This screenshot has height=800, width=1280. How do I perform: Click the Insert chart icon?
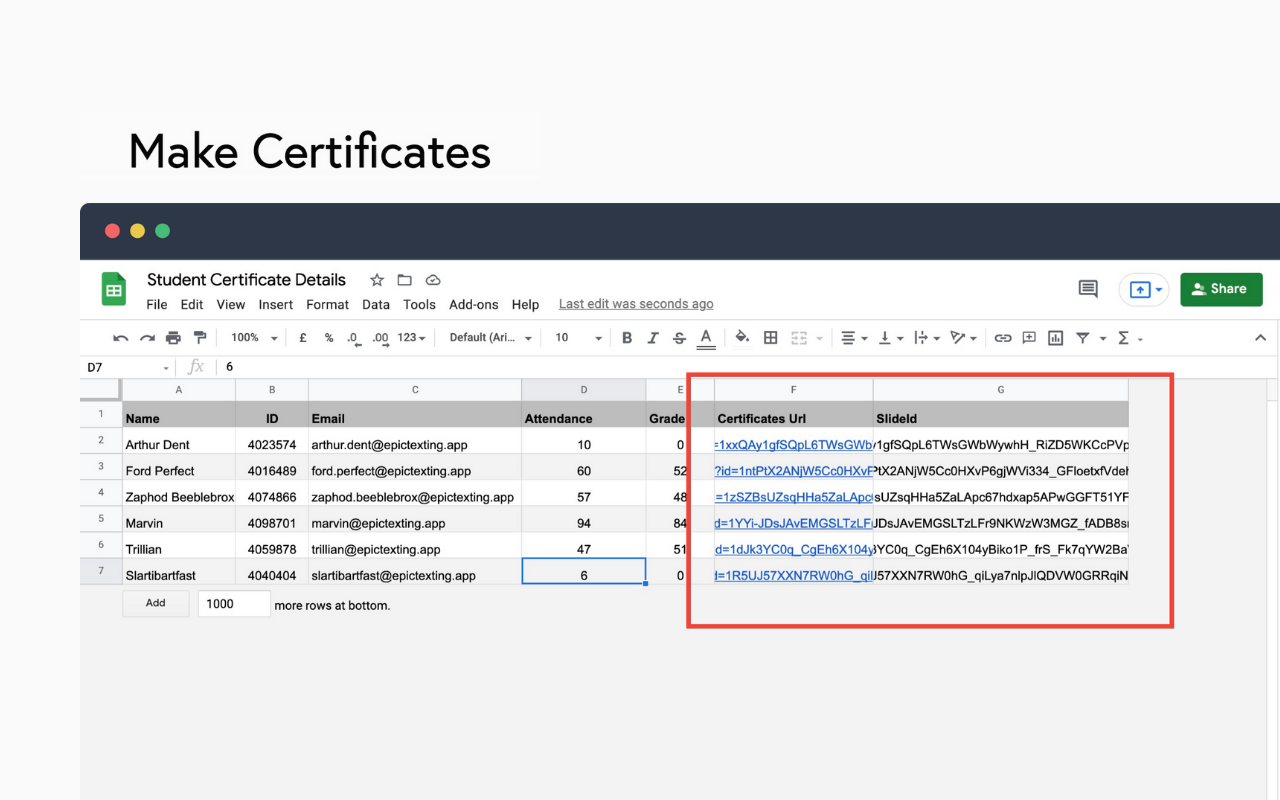(x=1055, y=338)
